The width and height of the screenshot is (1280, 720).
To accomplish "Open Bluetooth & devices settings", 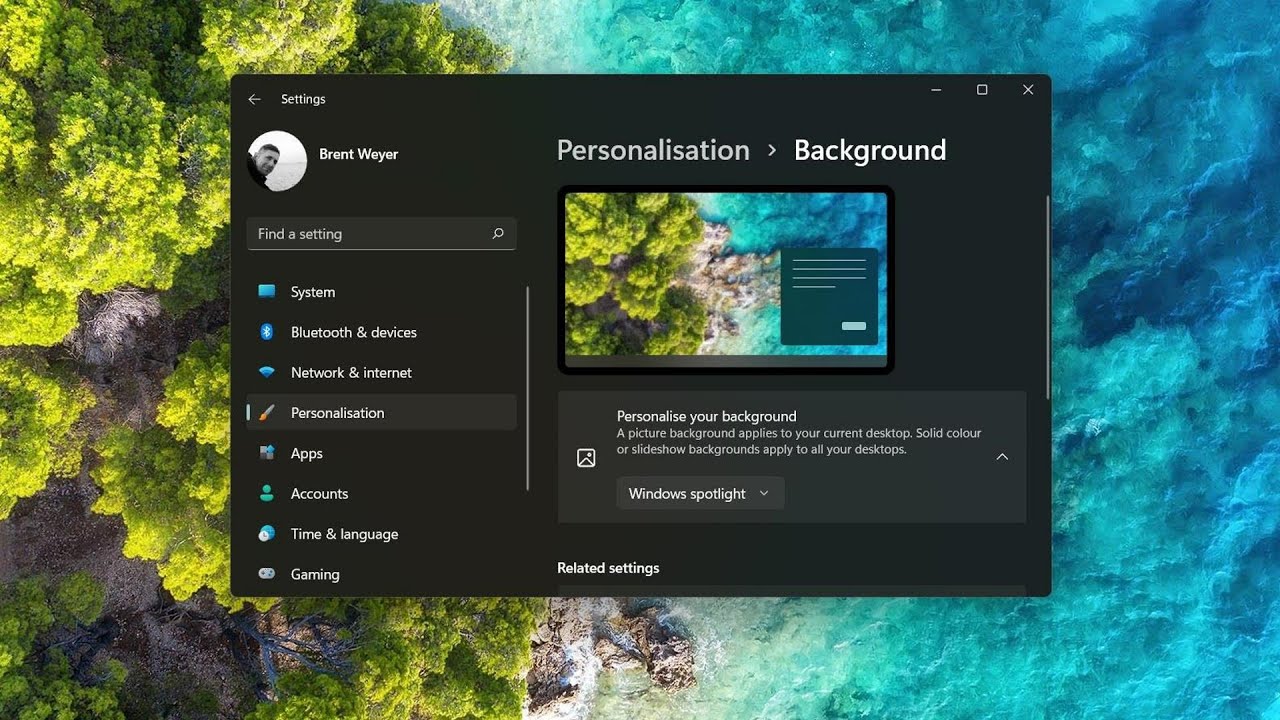I will (x=381, y=332).
